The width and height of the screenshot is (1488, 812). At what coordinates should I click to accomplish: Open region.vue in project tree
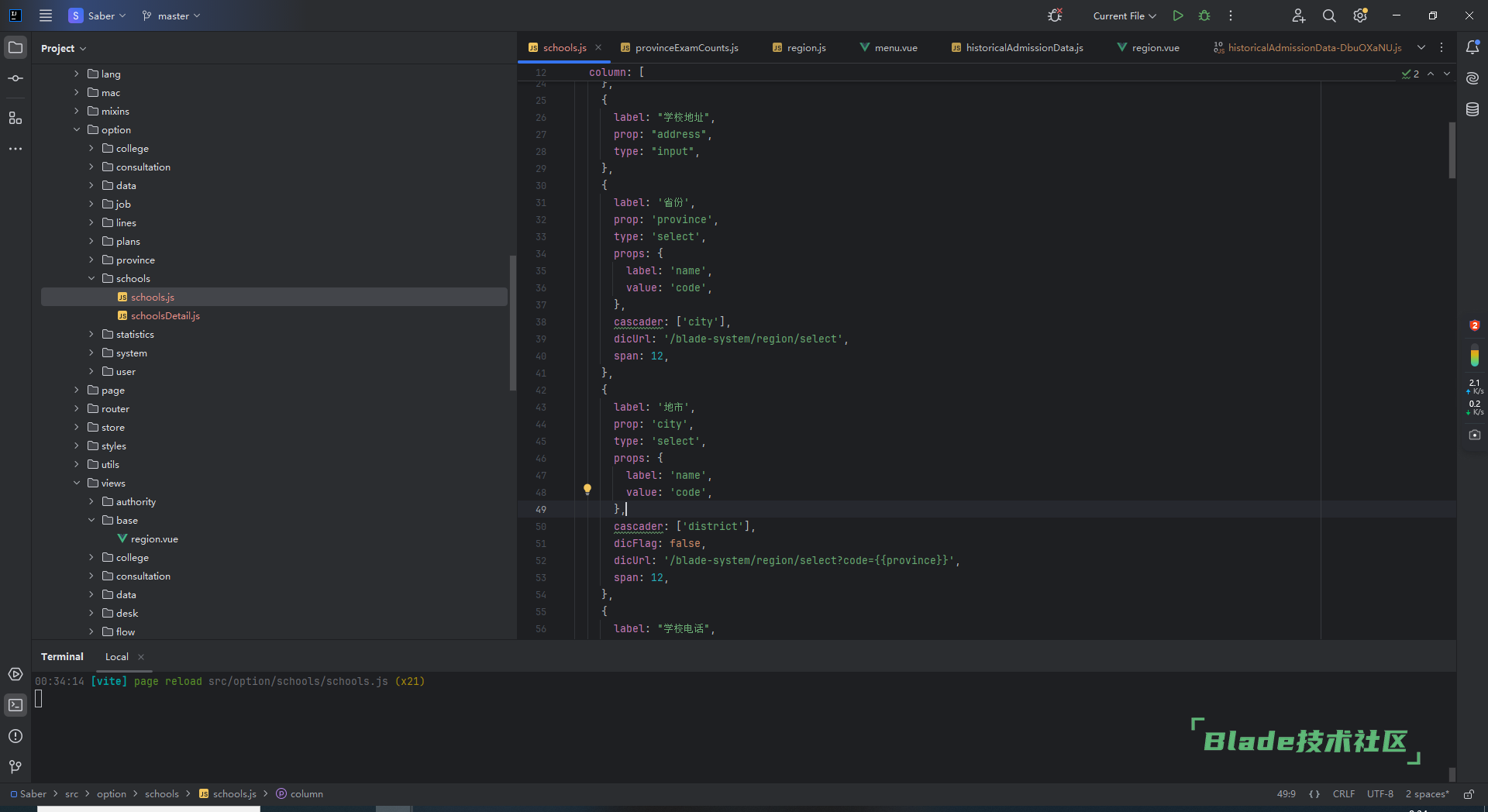click(x=154, y=538)
